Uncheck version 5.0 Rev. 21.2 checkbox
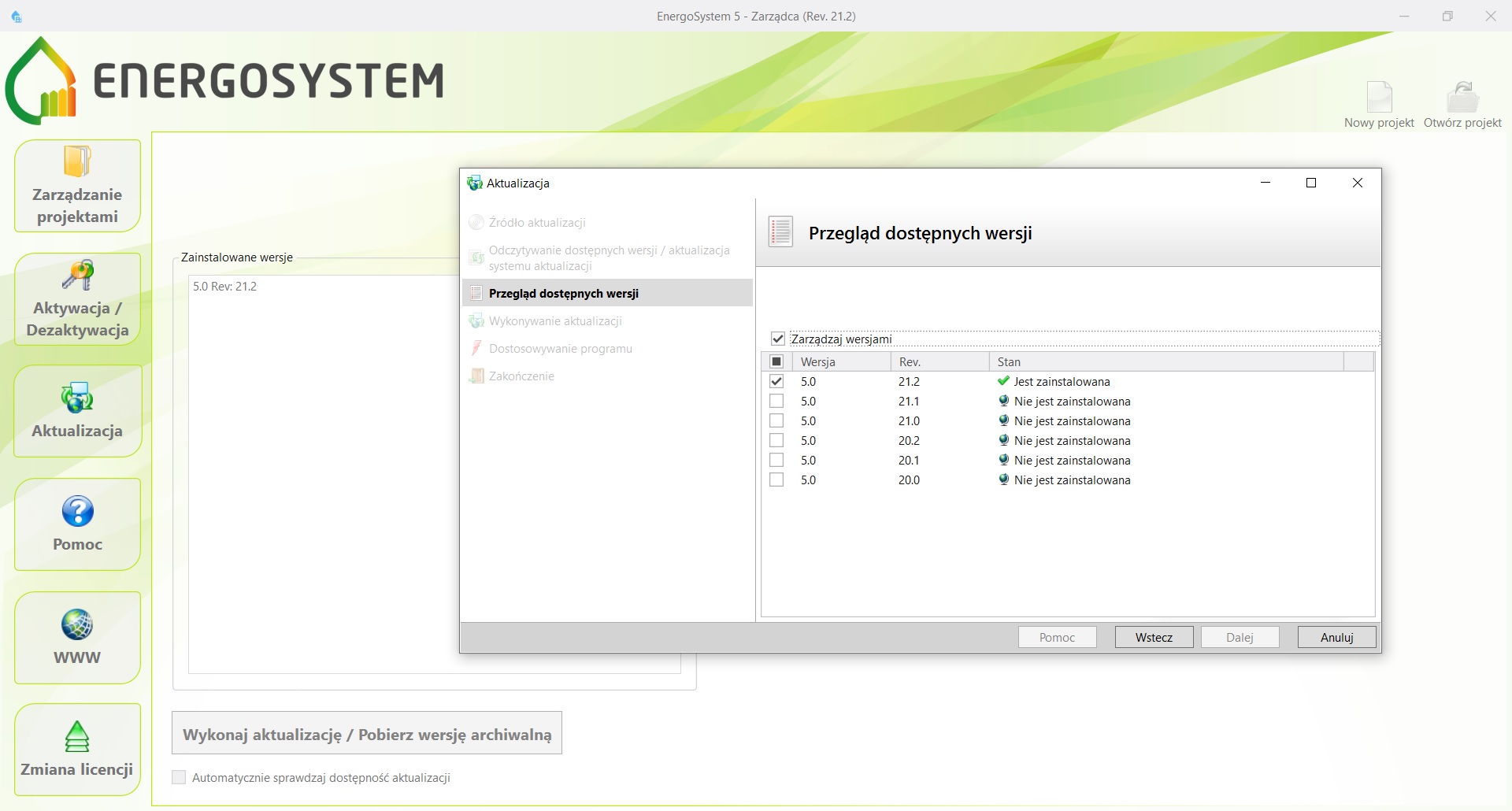Viewport: 1512px width, 811px height. [776, 381]
